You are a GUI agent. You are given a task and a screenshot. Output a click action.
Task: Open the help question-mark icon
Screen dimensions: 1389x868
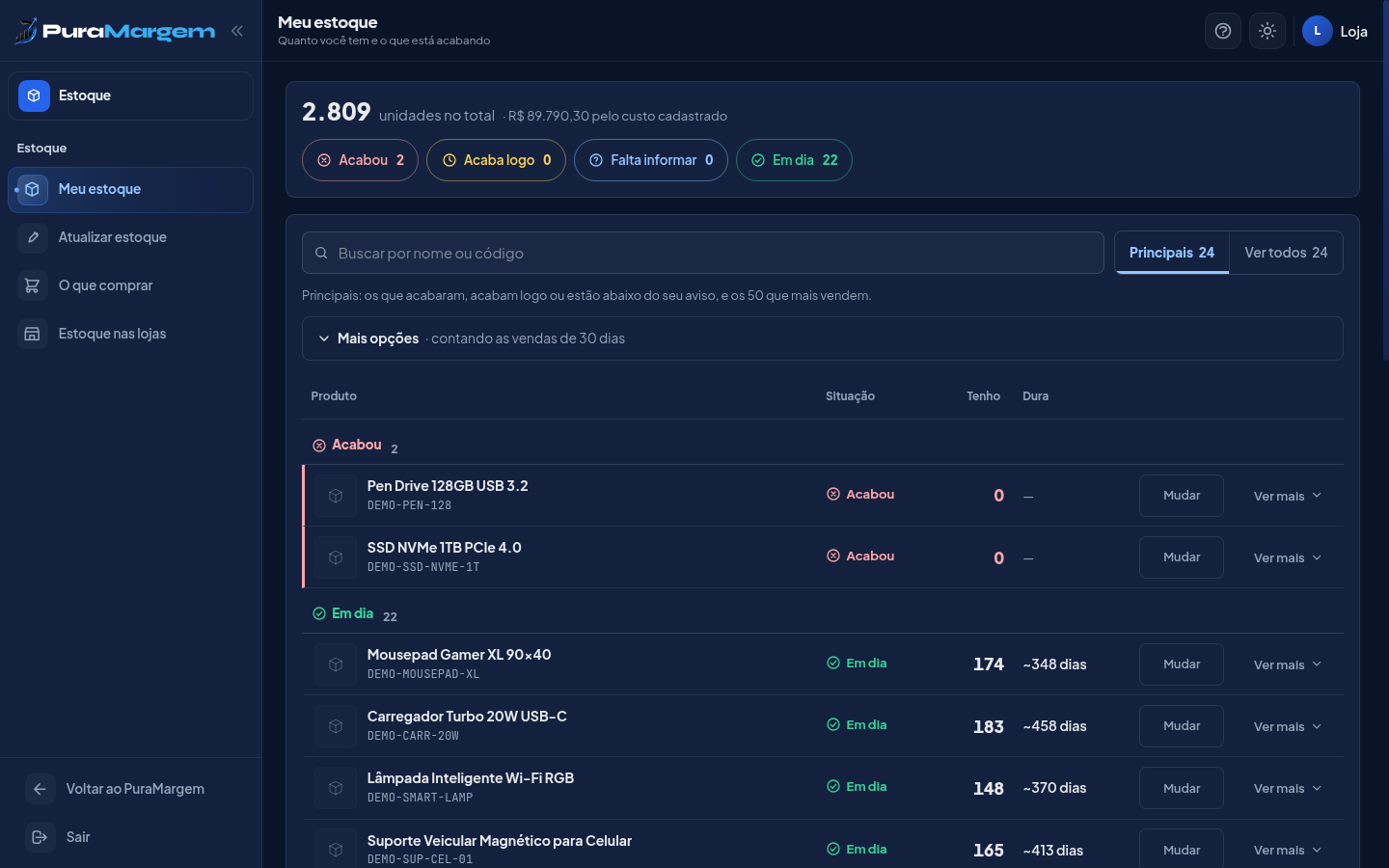tap(1223, 31)
